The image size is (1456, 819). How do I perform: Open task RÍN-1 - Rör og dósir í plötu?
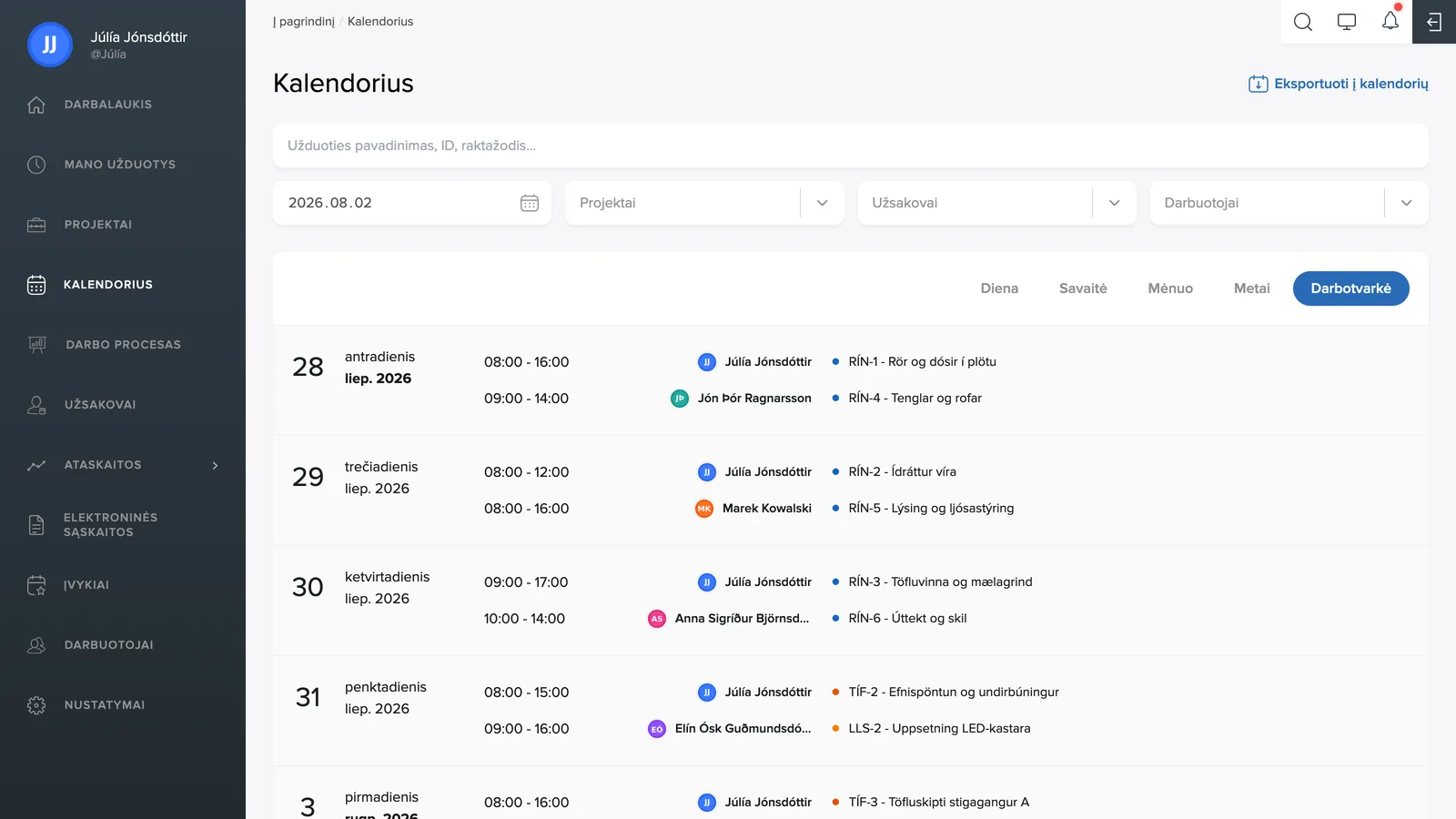(x=922, y=362)
